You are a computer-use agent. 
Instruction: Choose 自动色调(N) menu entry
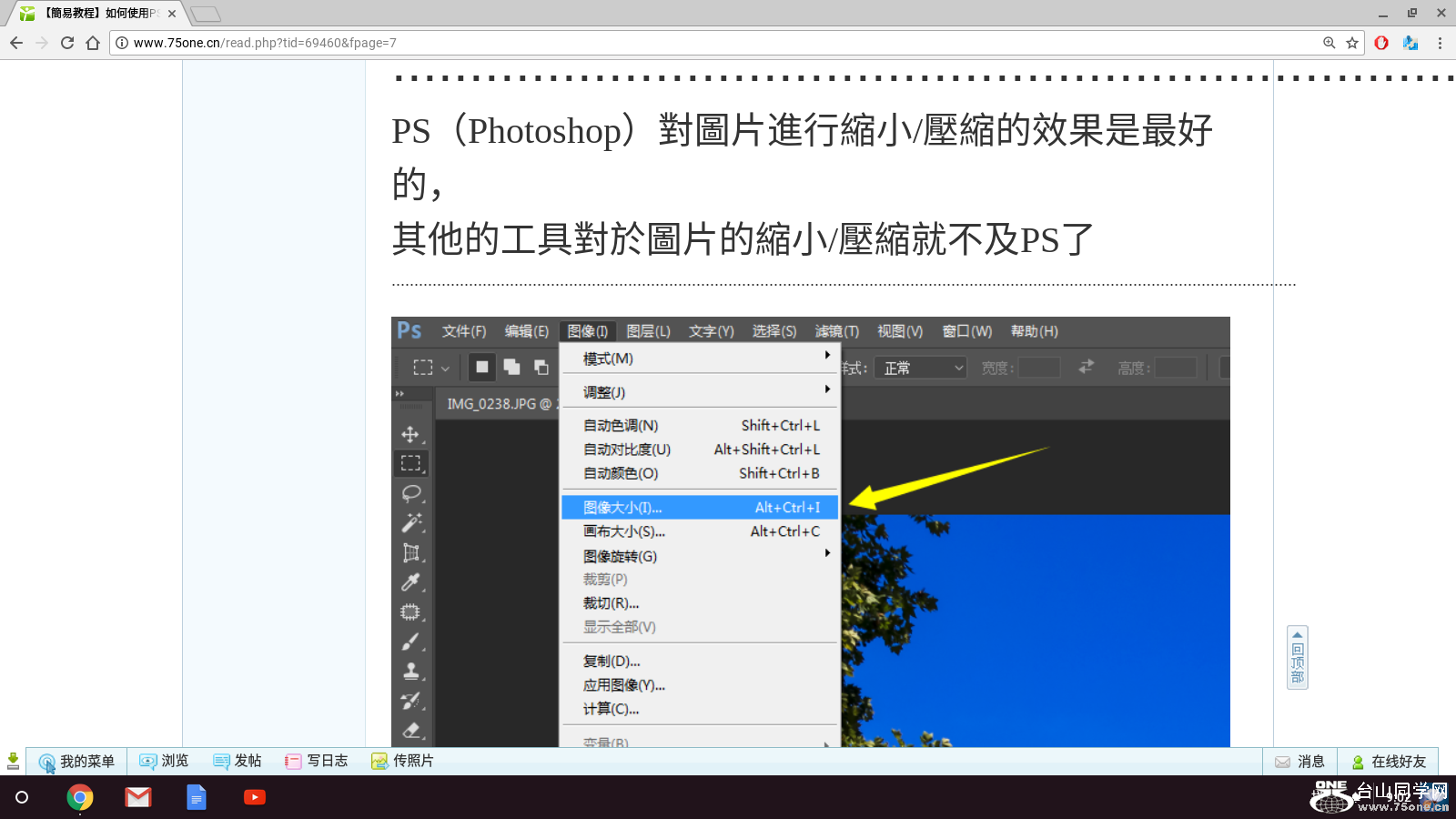[699, 425]
